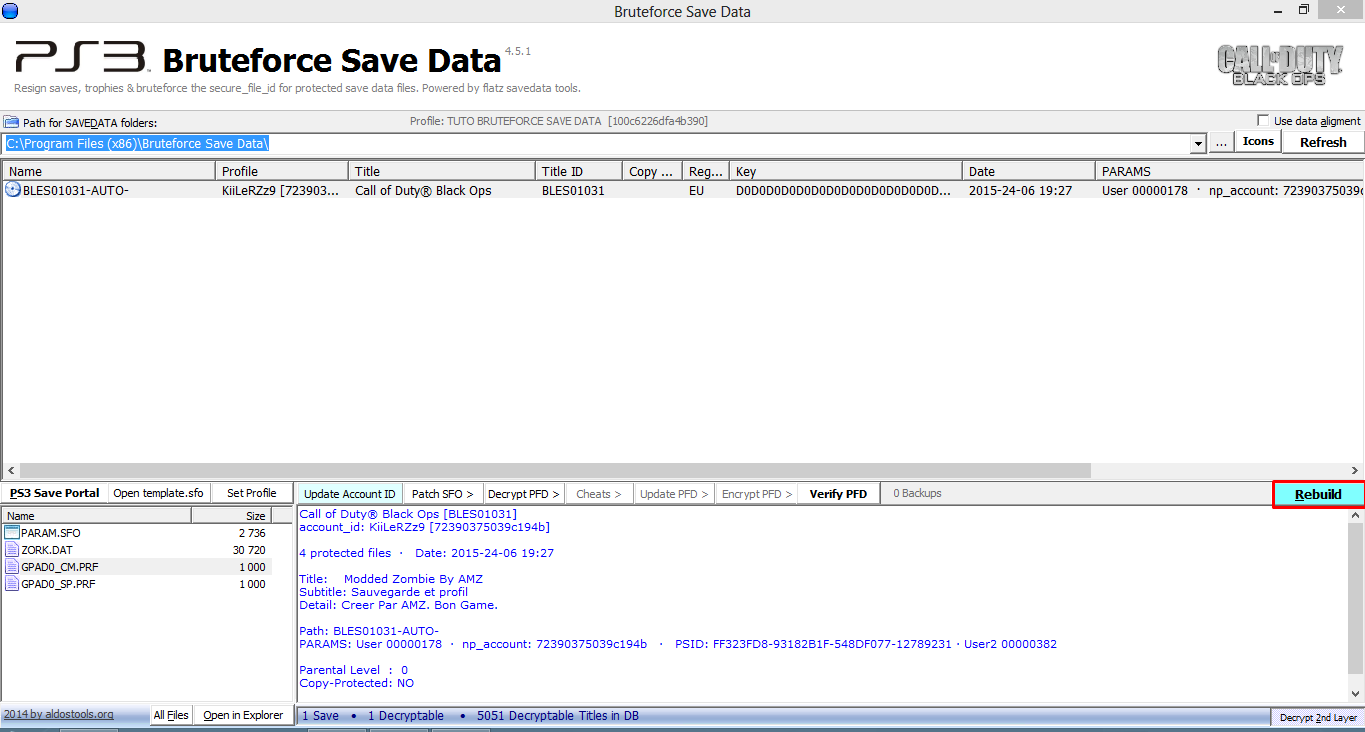
Task: Click Open in Explorer
Action: tap(243, 715)
